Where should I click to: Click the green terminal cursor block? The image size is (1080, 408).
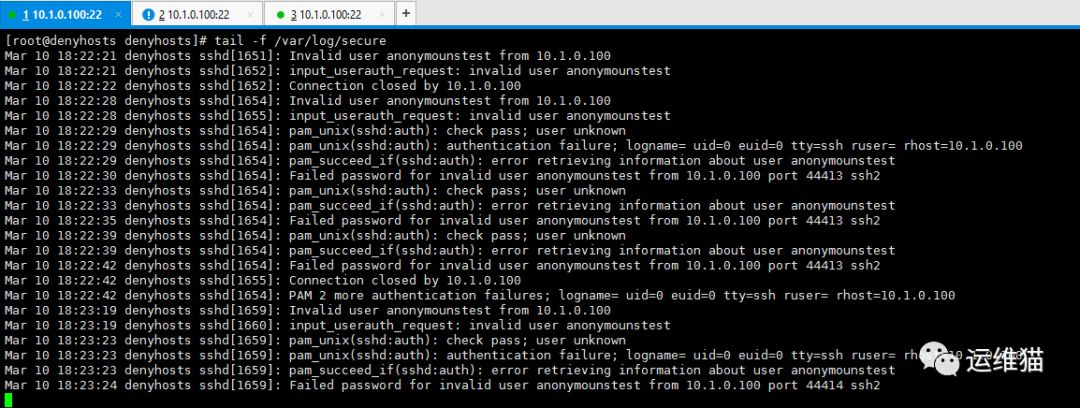pyautogui.click(x=8, y=401)
